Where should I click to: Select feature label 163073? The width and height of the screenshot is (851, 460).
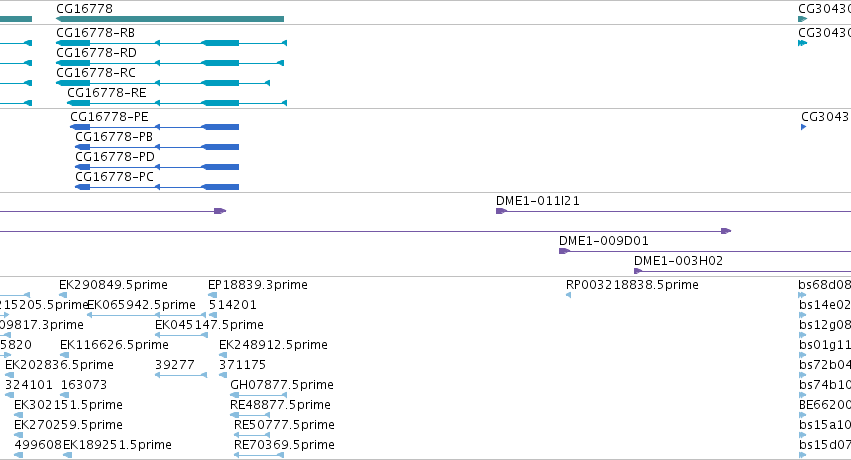point(84,385)
